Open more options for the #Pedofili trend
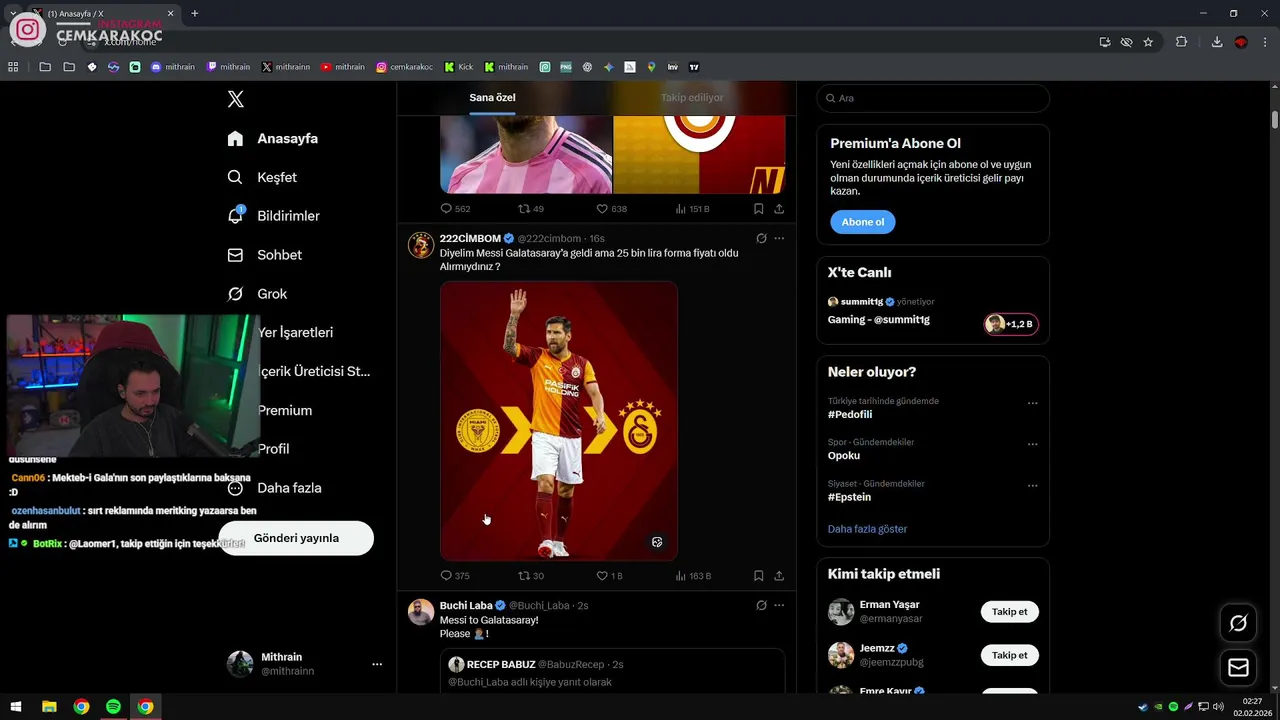Image resolution: width=1280 pixels, height=720 pixels. (1033, 403)
